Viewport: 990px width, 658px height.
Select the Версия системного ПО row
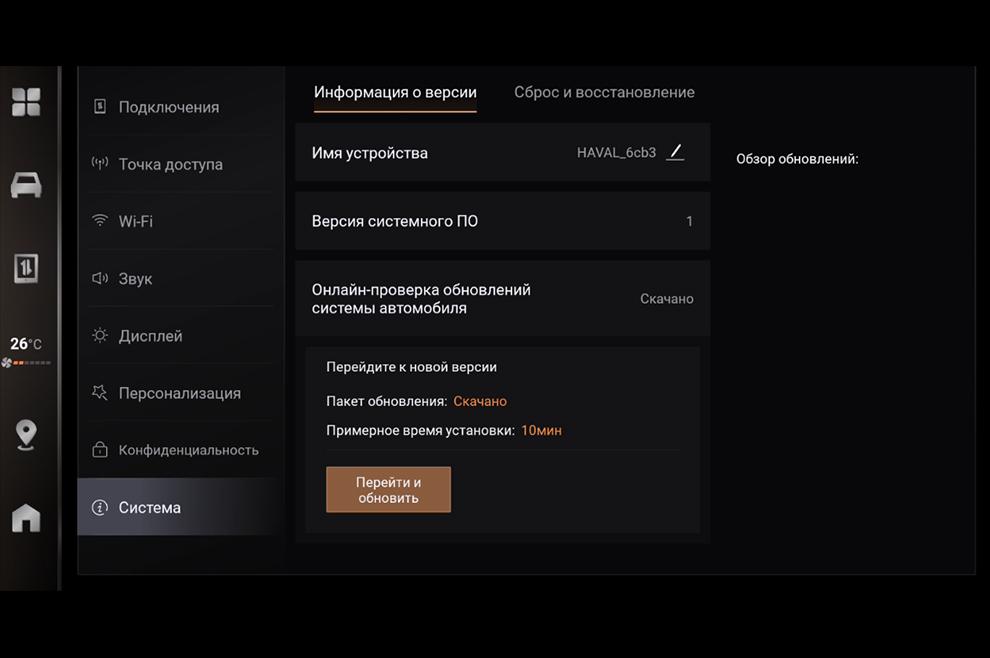tap(503, 221)
